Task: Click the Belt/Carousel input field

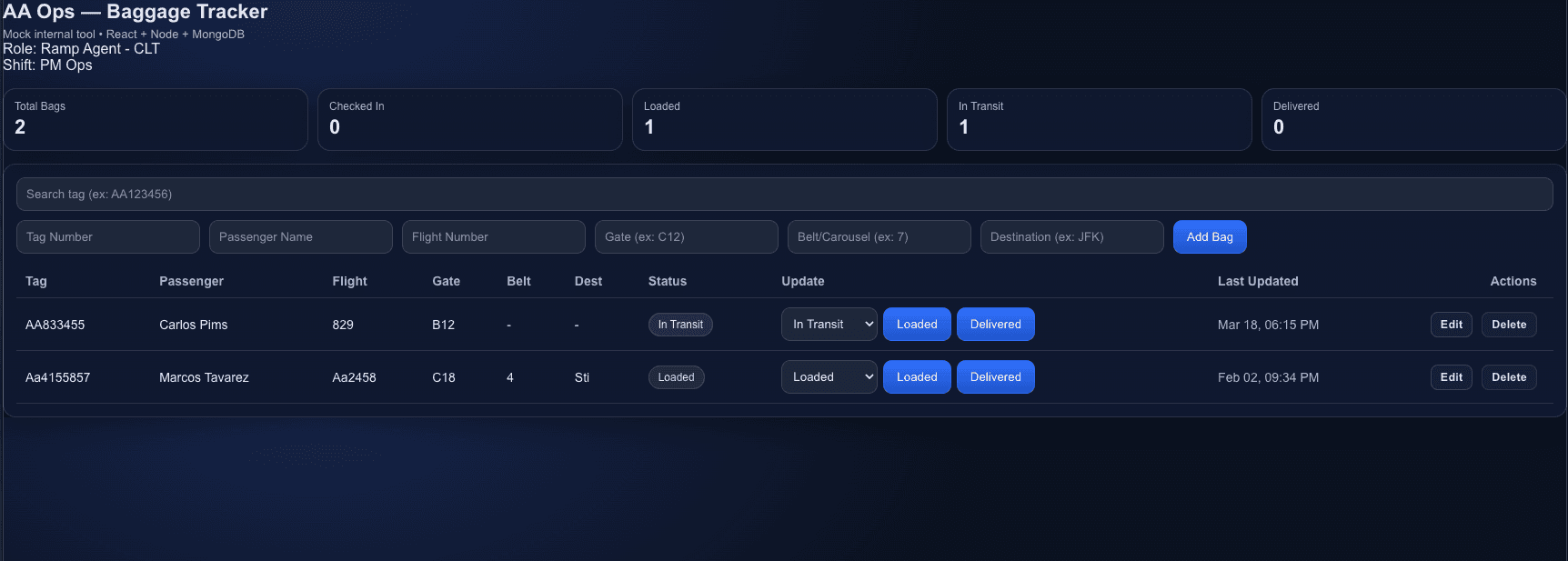Action: 879,236
